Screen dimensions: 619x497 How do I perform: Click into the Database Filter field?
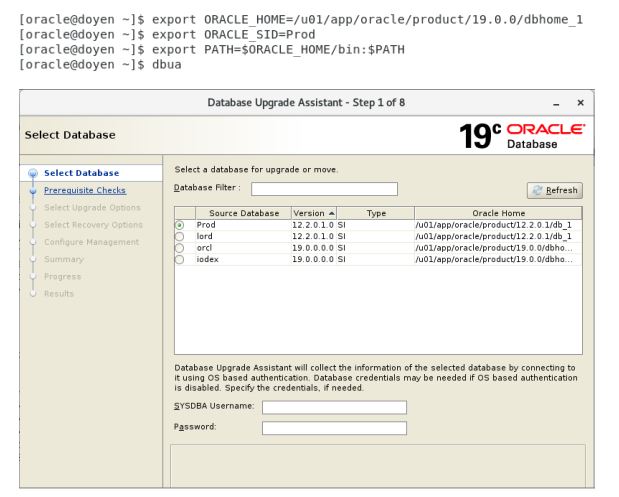(324, 189)
